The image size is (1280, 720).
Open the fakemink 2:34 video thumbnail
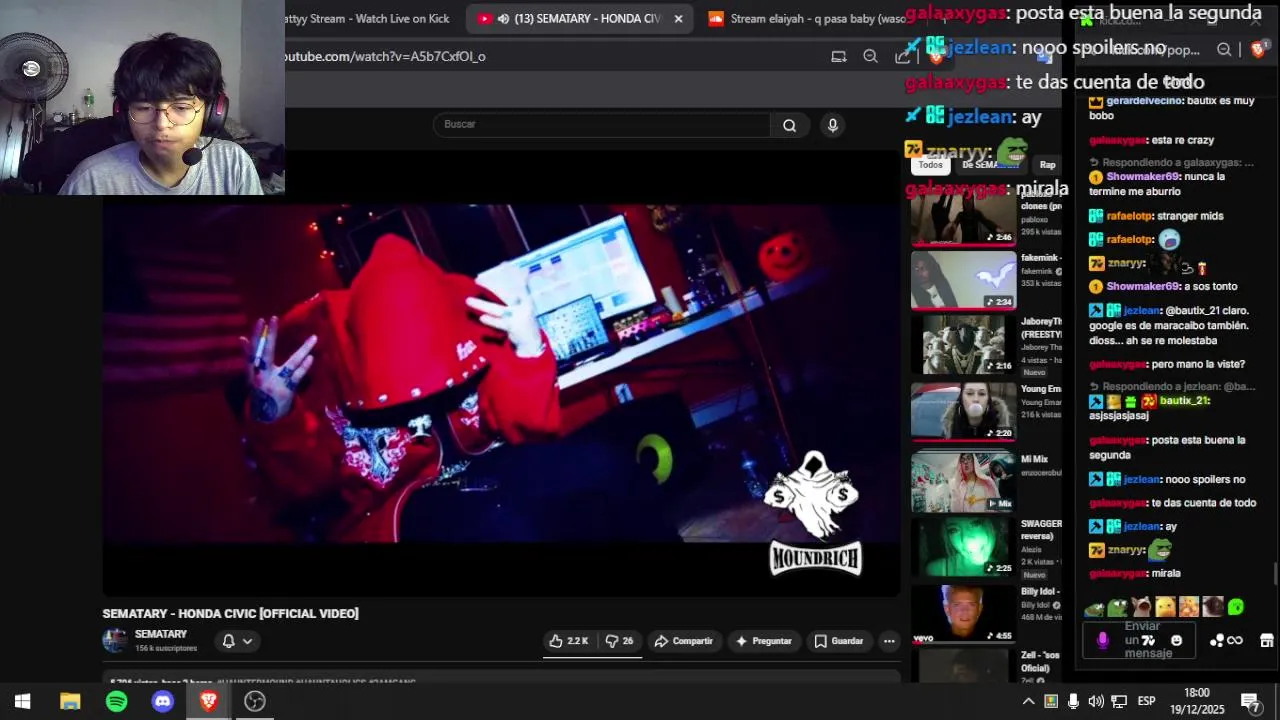pyautogui.click(x=963, y=280)
